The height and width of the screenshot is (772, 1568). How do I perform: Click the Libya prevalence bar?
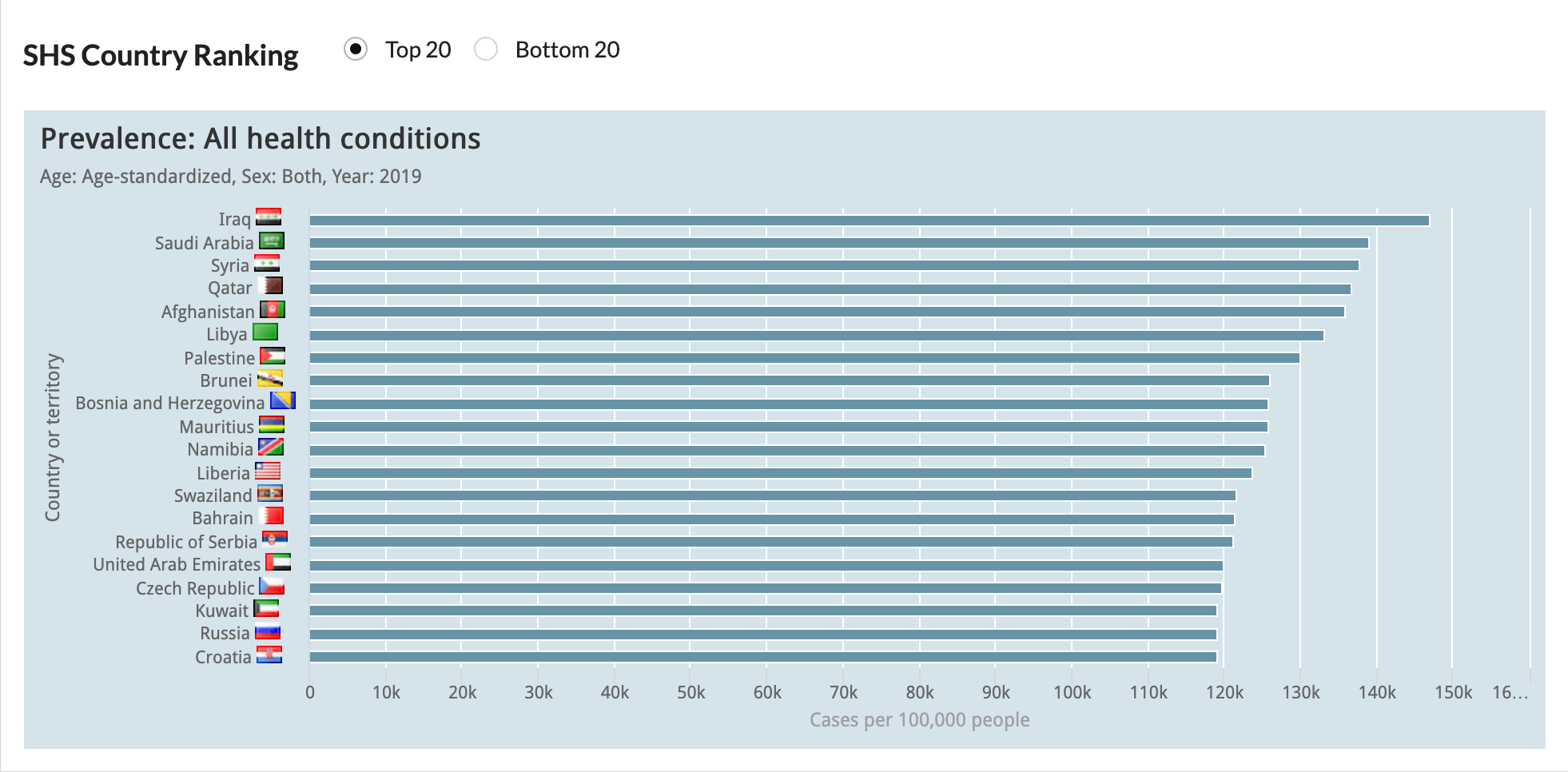(816, 336)
